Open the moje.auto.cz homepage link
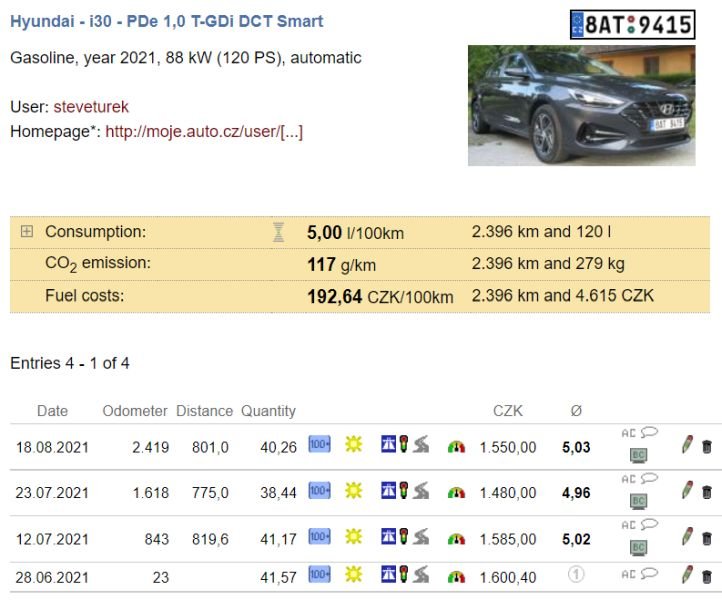This screenshot has height=600, width=722. point(204,131)
